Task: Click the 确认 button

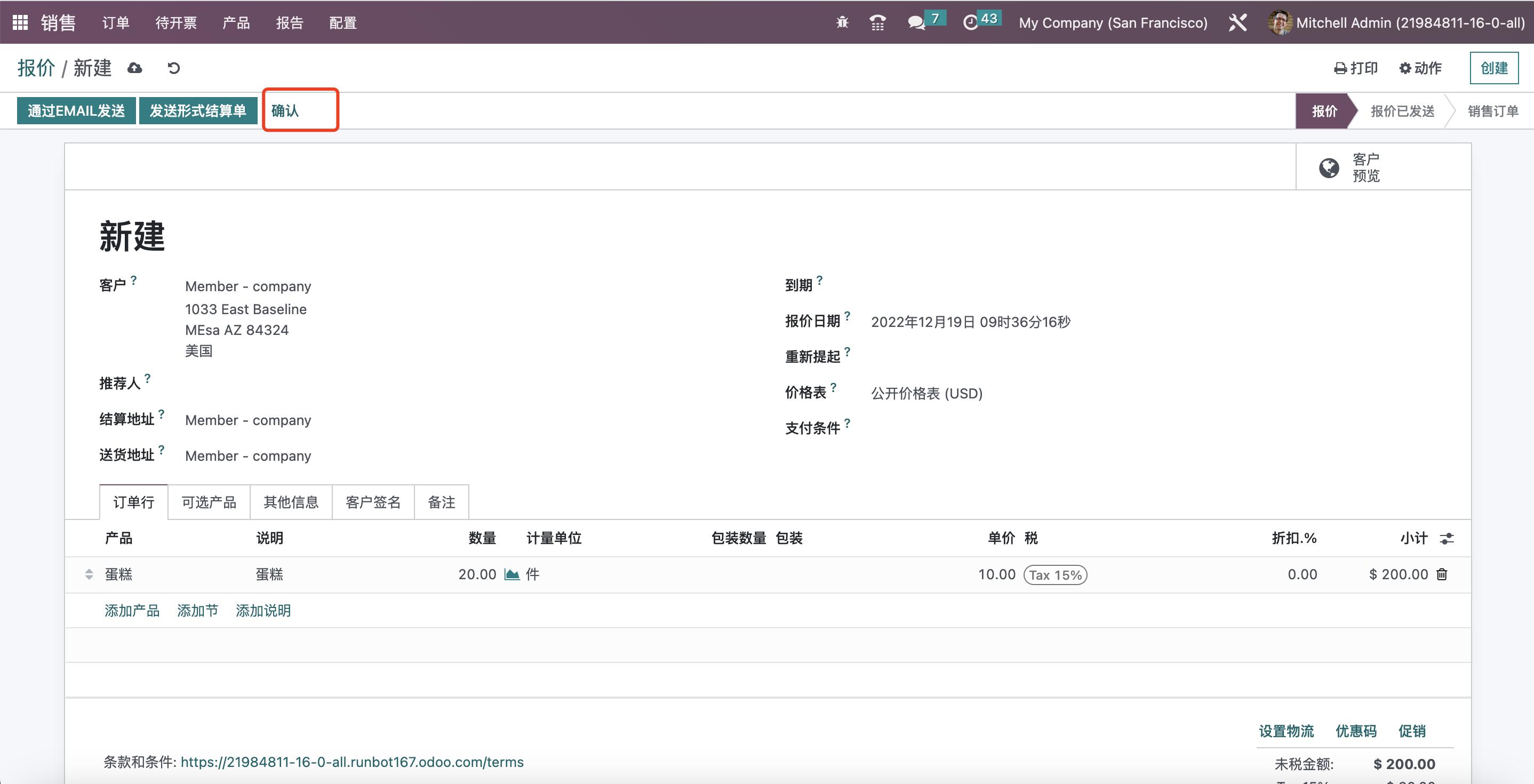Action: click(x=285, y=111)
